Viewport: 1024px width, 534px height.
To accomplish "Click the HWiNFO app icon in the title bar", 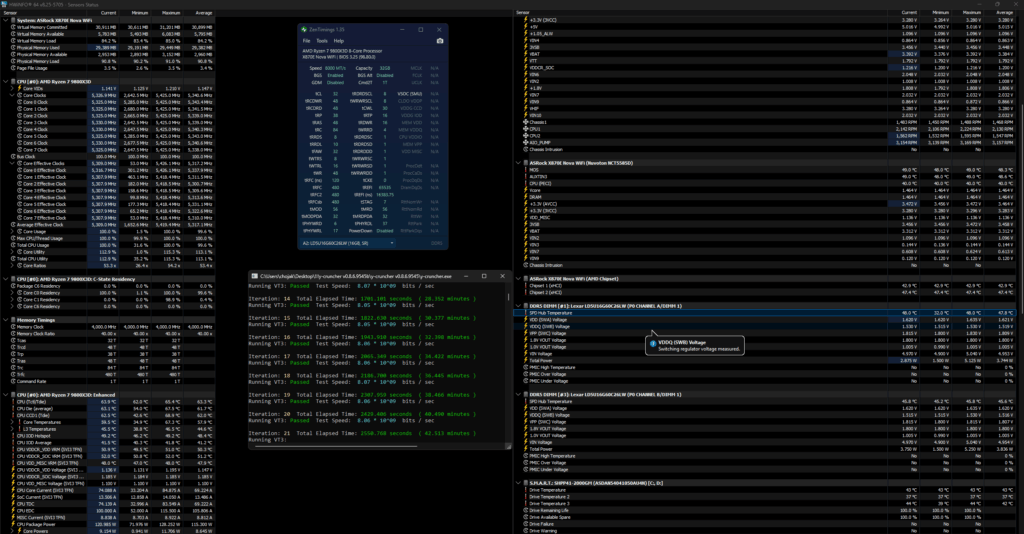I will pyautogui.click(x=4, y=4).
